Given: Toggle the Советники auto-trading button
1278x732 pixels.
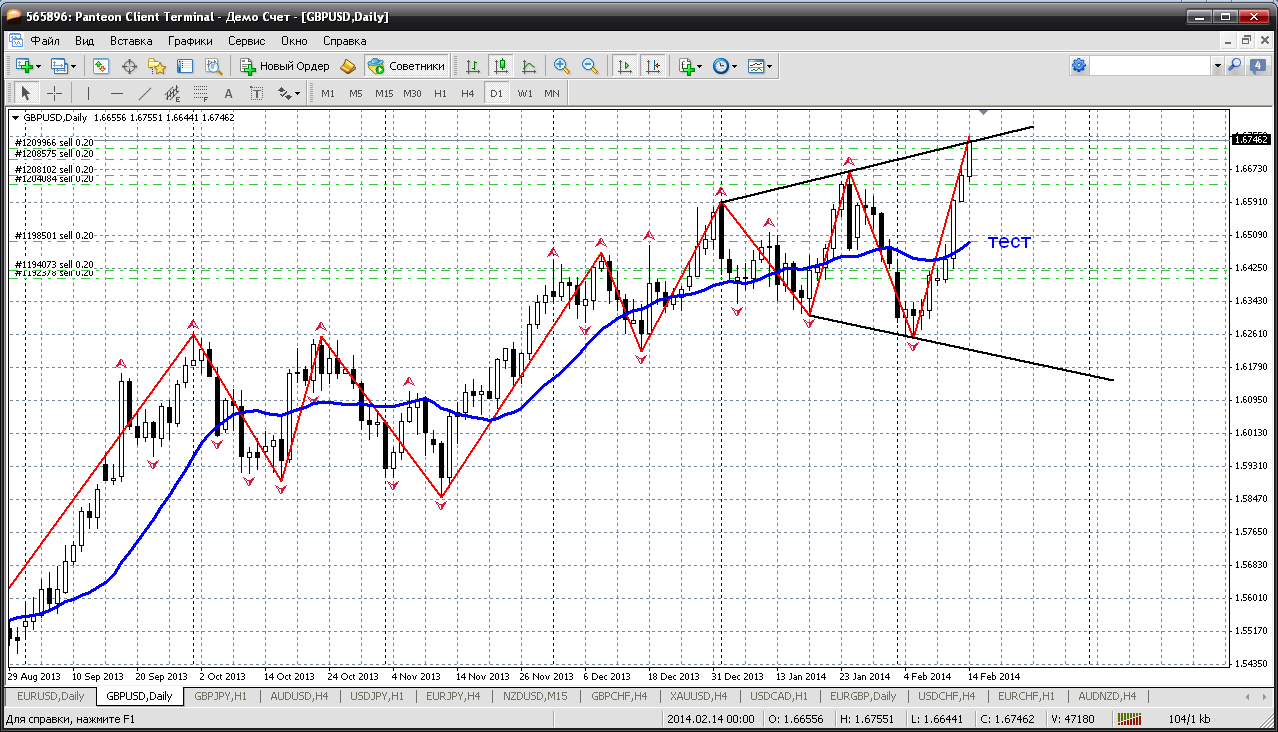Looking at the screenshot, I should (x=407, y=66).
